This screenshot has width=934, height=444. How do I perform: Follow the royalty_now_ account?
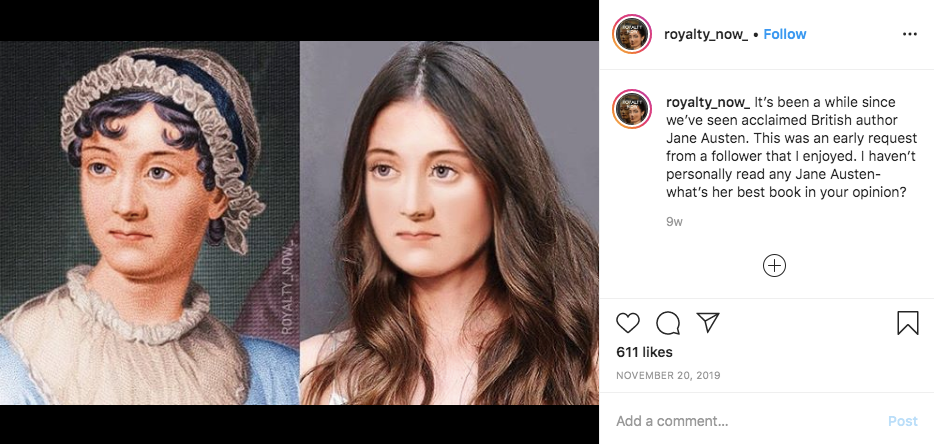pyautogui.click(x=785, y=34)
